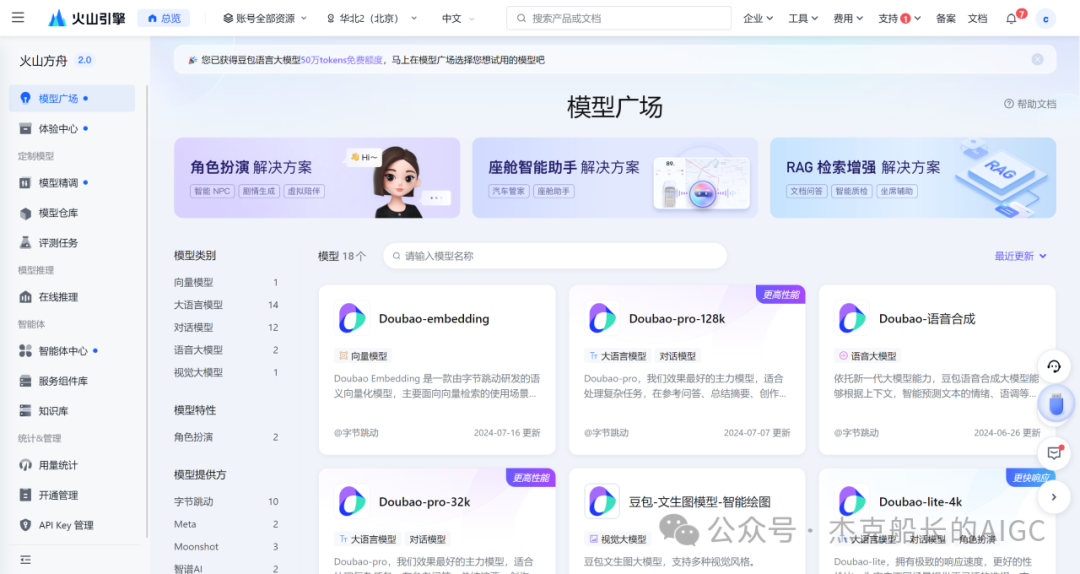Focus the 搜索产品或文档 search field
This screenshot has width=1080, height=574.
[619, 18]
